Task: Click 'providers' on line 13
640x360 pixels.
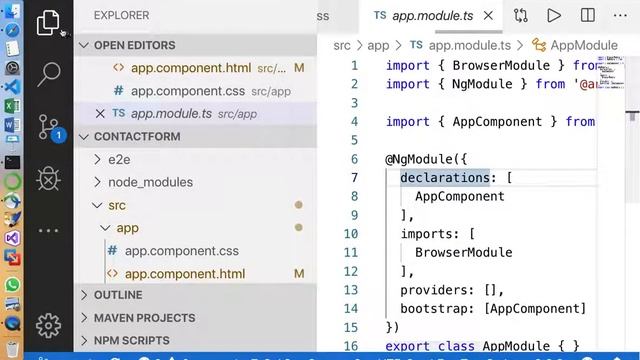Action: tap(433, 290)
